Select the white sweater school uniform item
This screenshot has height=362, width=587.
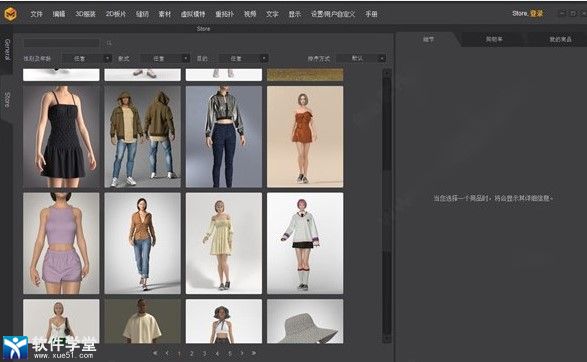[x=305, y=243]
